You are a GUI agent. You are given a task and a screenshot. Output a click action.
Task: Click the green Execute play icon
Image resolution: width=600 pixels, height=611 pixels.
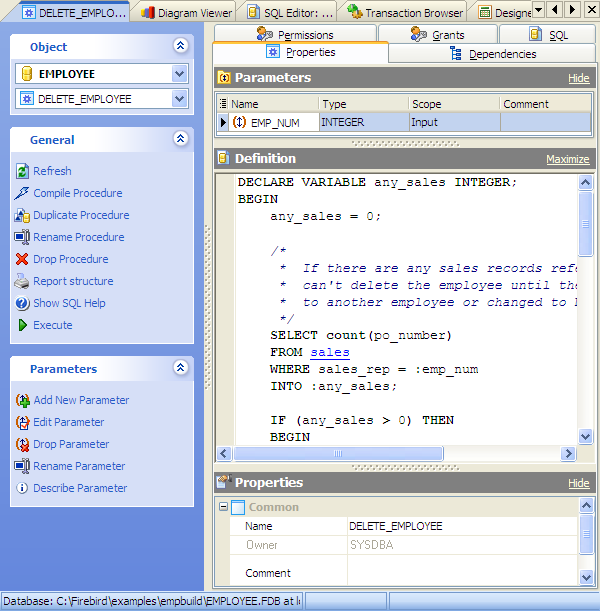pos(23,325)
